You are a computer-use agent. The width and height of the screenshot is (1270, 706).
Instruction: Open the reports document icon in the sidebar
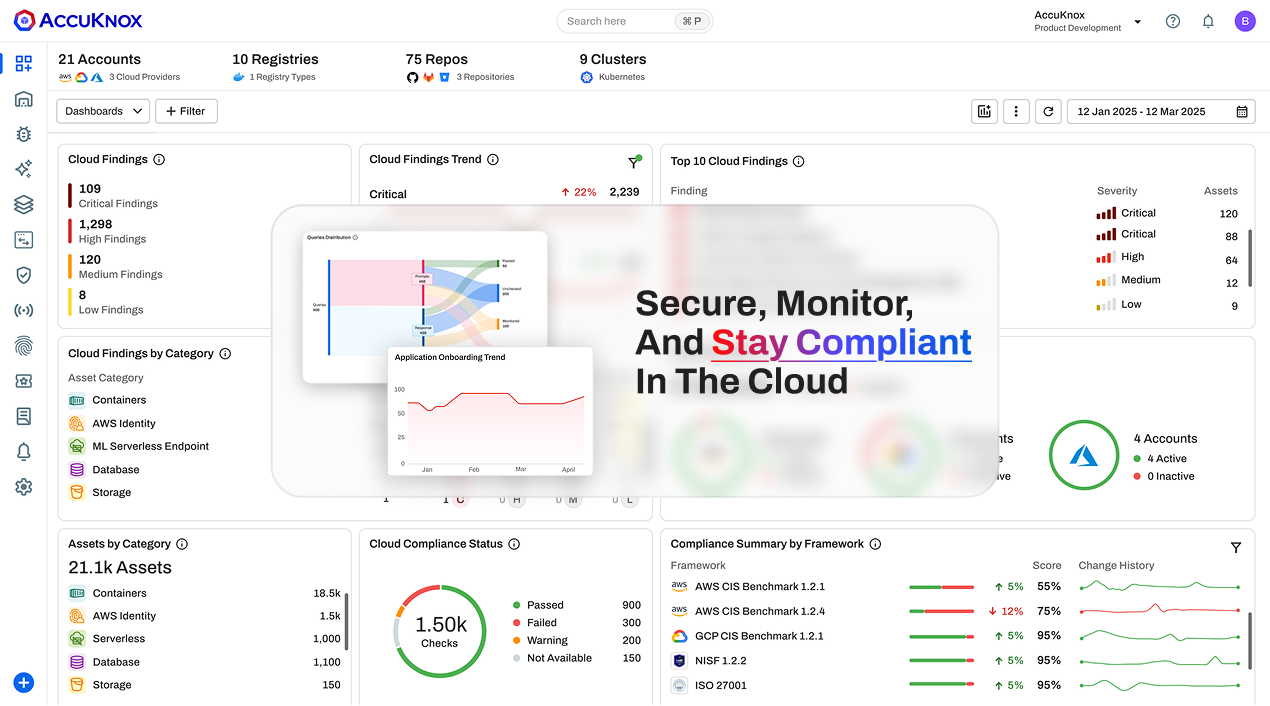pos(23,416)
